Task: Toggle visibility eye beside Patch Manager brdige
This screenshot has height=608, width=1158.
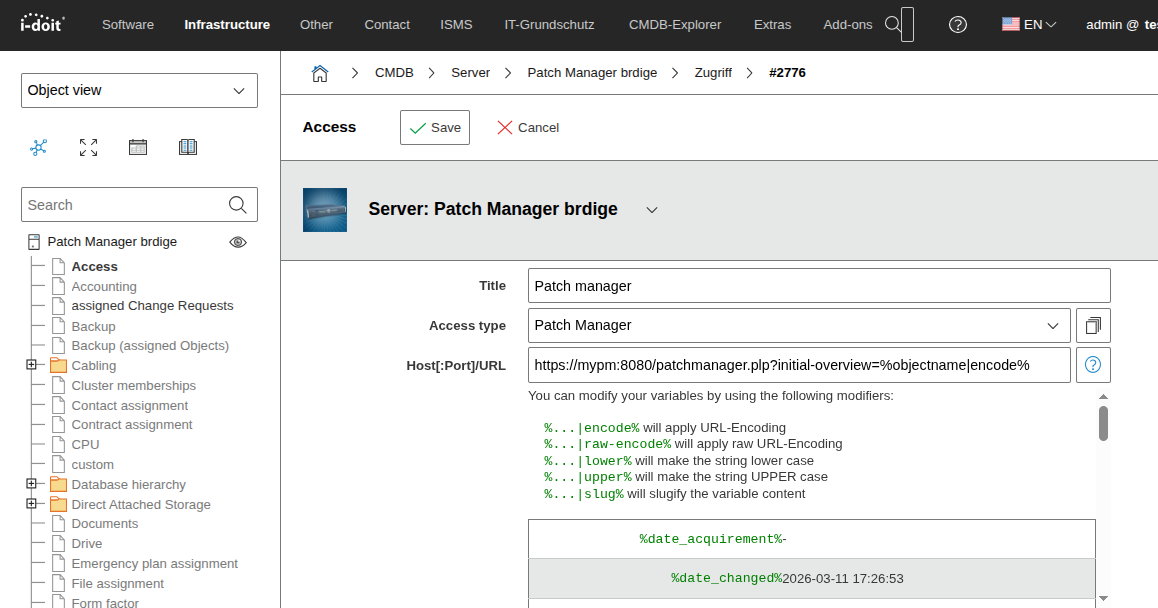Action: [238, 242]
